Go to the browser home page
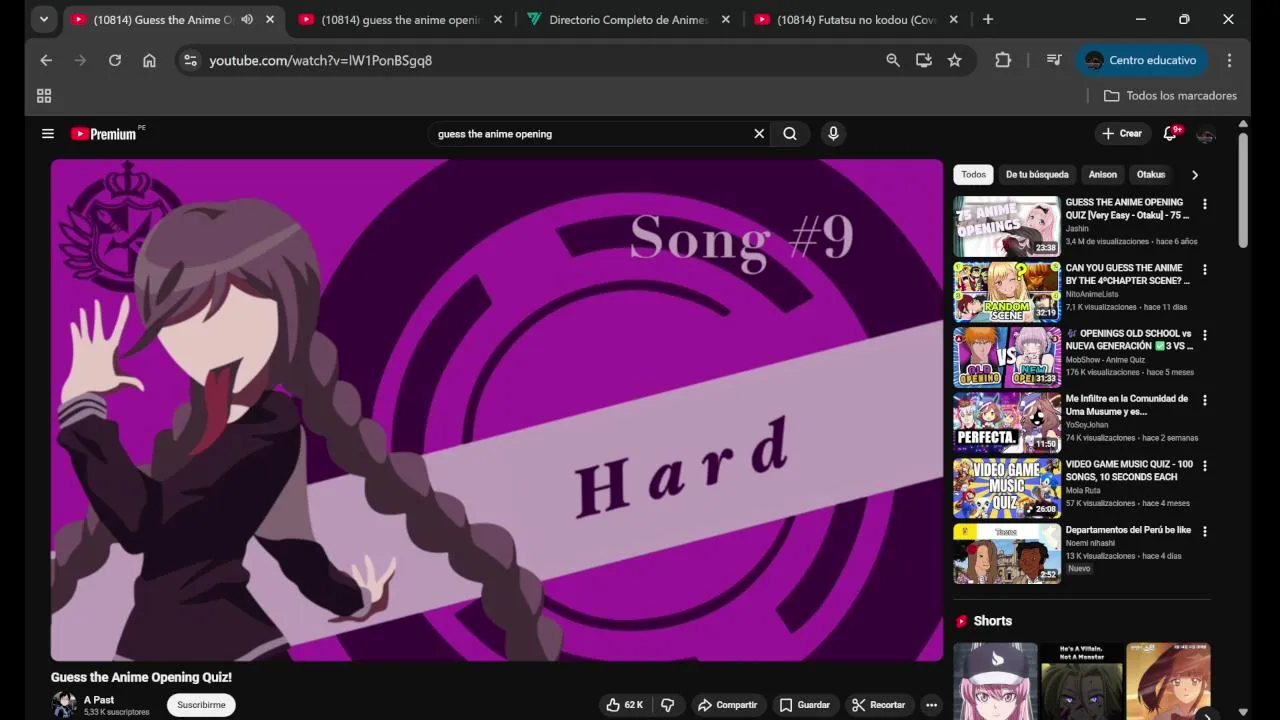This screenshot has width=1280, height=720. pos(149,60)
